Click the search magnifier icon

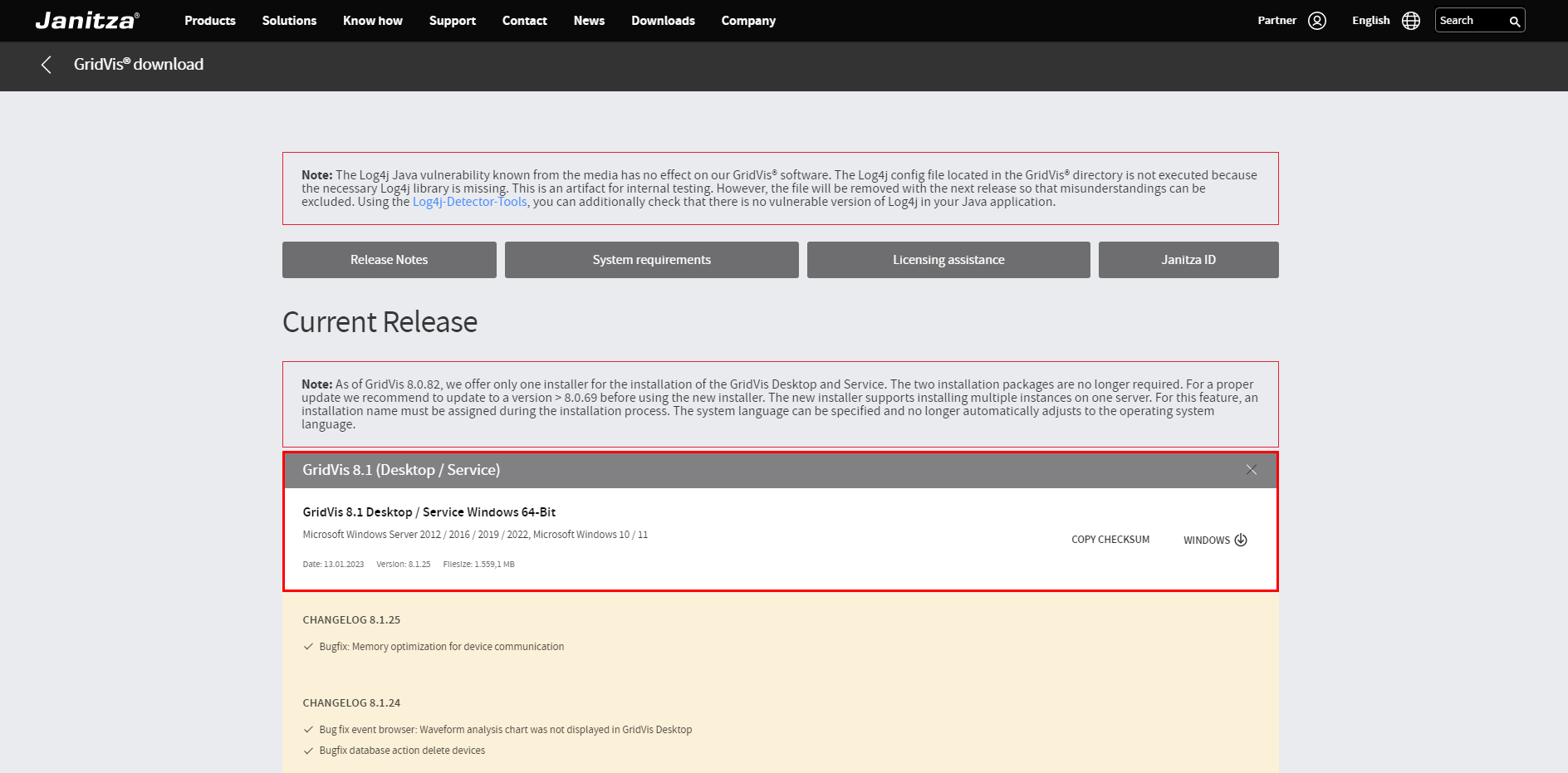1515,22
